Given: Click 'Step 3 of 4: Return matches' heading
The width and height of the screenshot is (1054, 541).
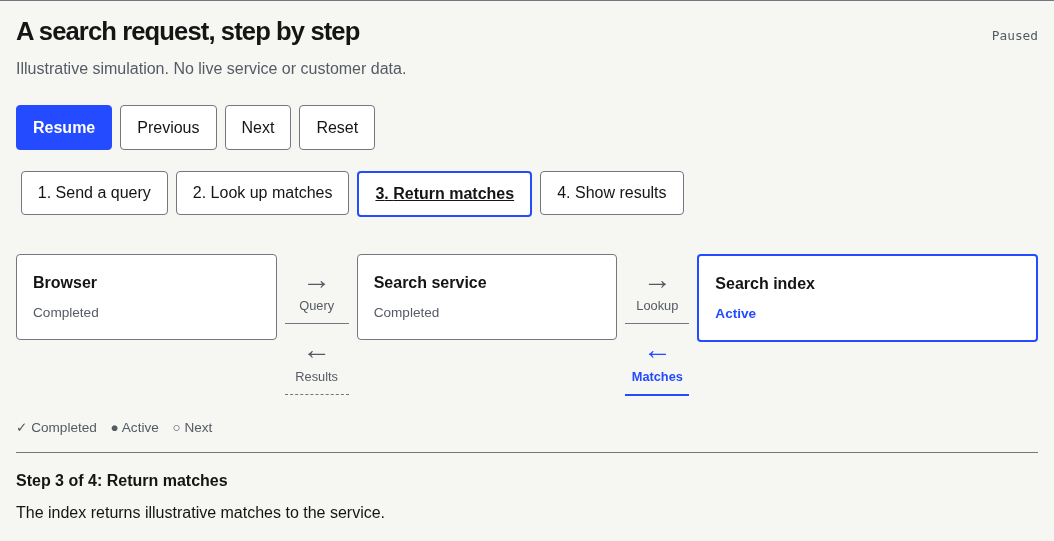Looking at the screenshot, I should click(x=122, y=481).
